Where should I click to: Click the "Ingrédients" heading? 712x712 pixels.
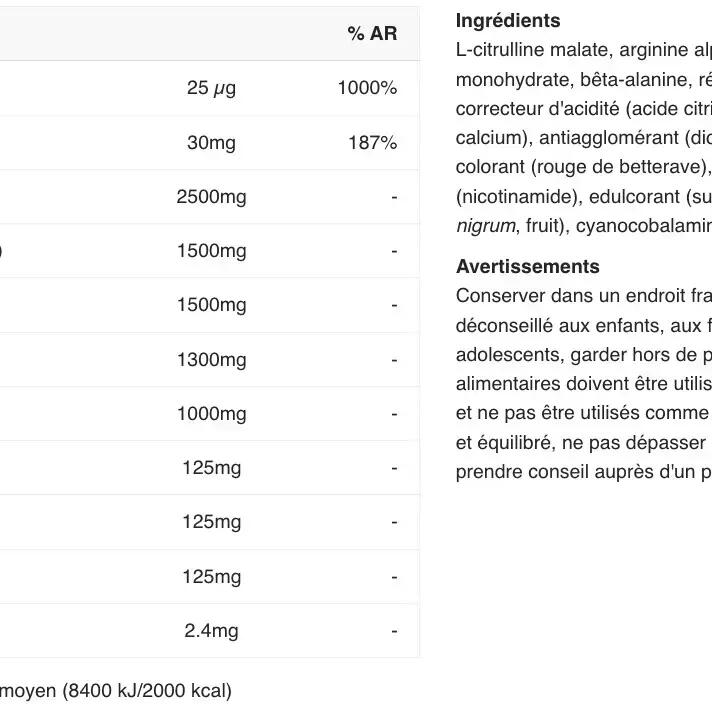508,21
